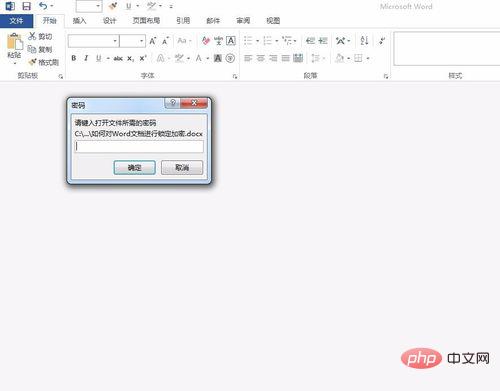Screen dimensions: 500x391
Task: Switch to the 开始 (Home) tab
Action: point(49,21)
